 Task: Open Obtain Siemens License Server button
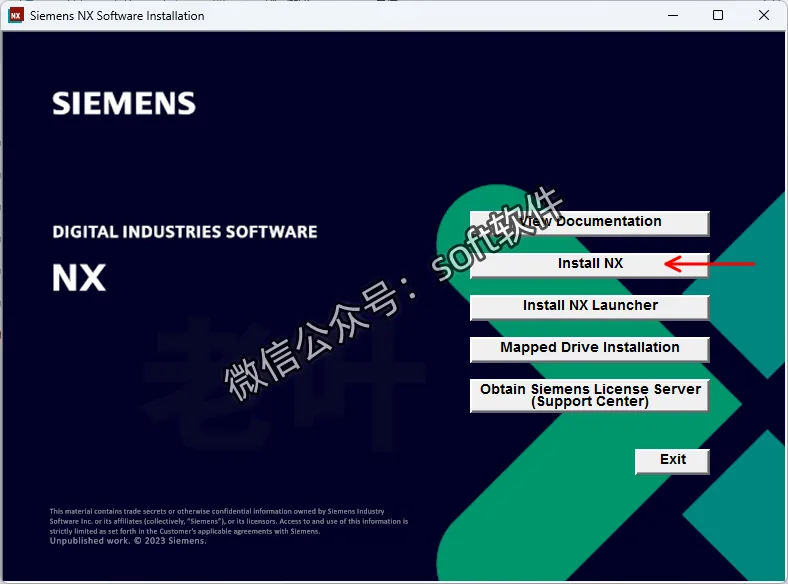pos(589,396)
